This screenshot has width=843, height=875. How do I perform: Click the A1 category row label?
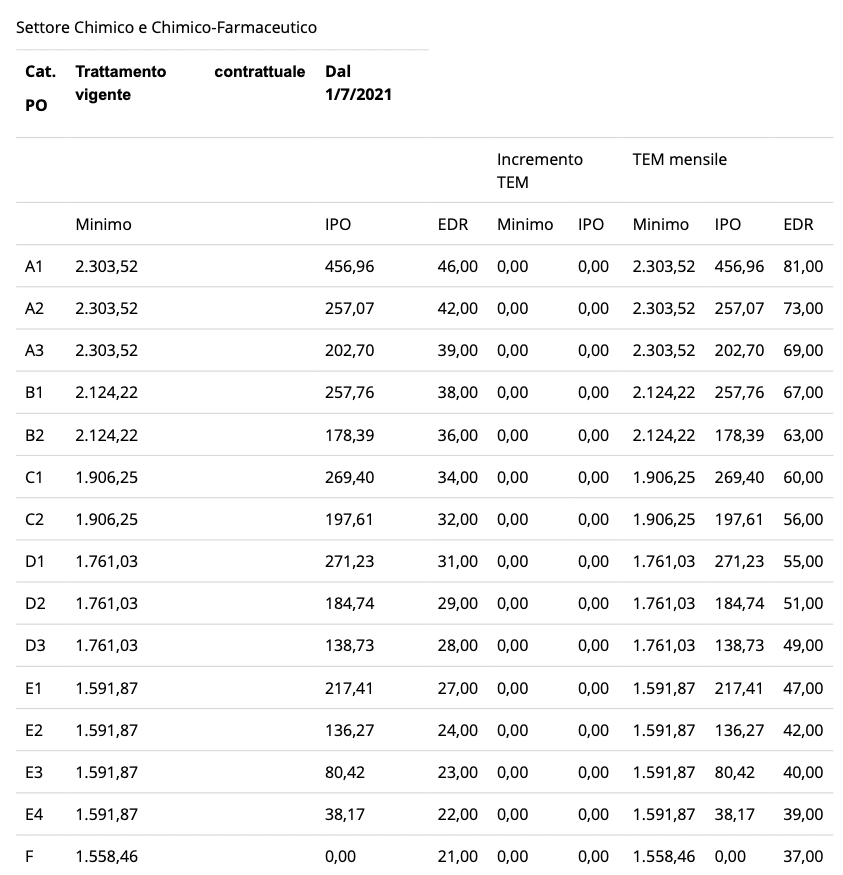[34, 266]
